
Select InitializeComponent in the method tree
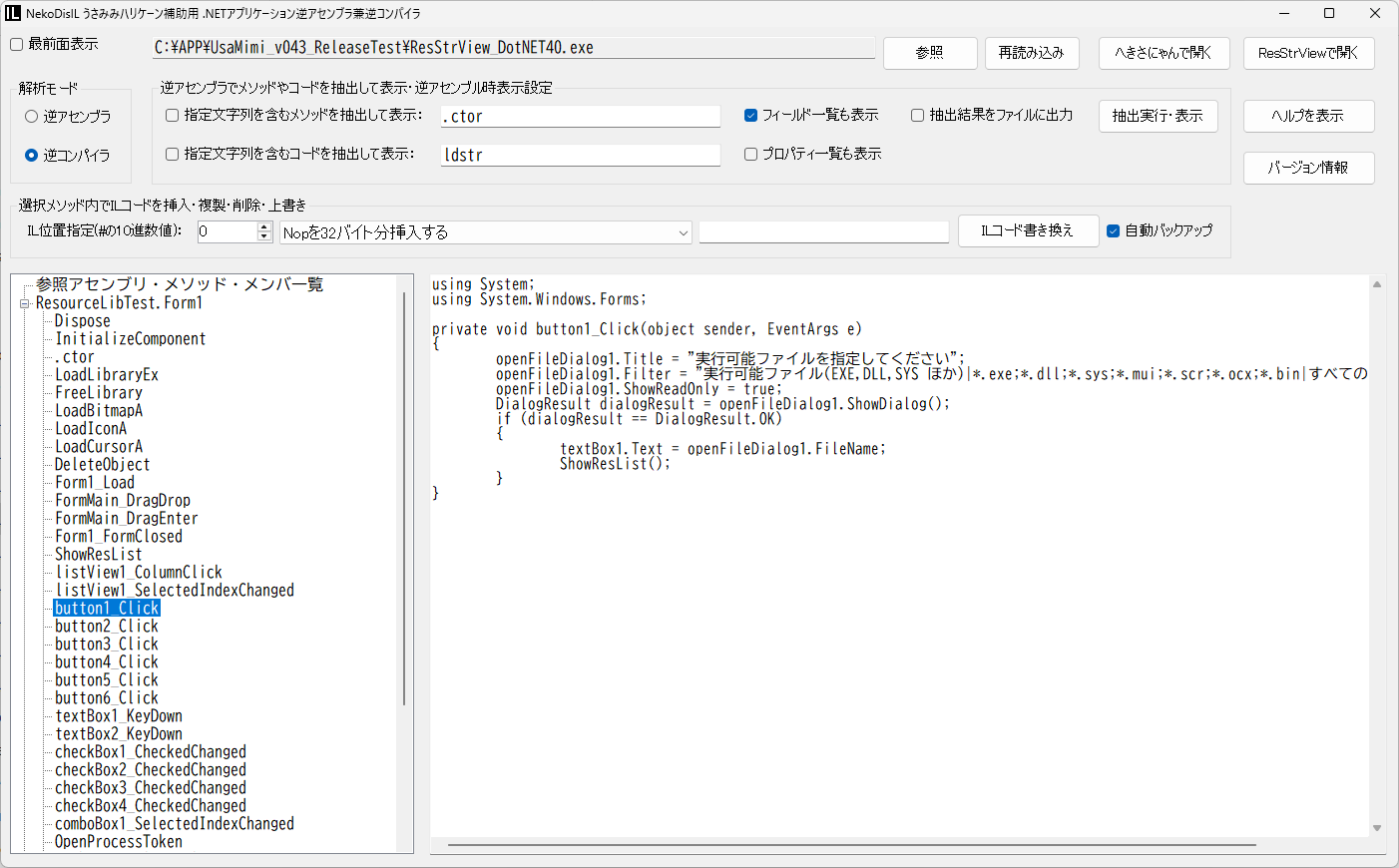click(131, 339)
